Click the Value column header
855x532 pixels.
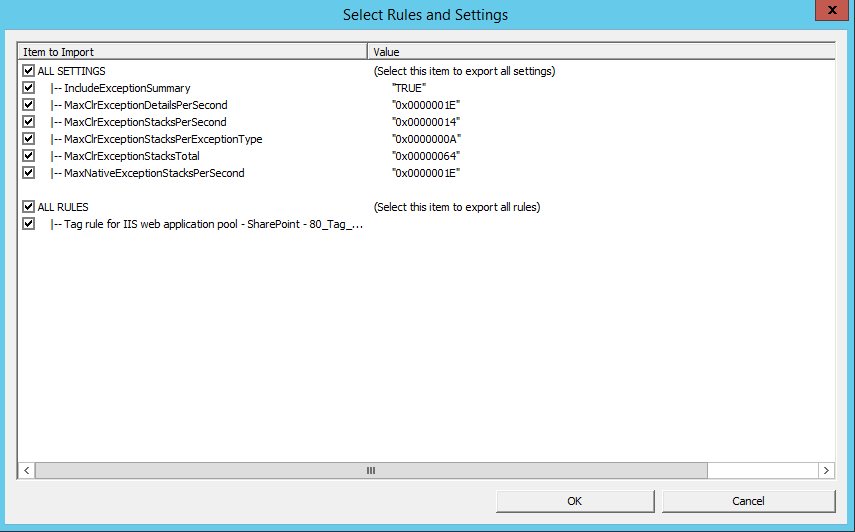[x=600, y=51]
